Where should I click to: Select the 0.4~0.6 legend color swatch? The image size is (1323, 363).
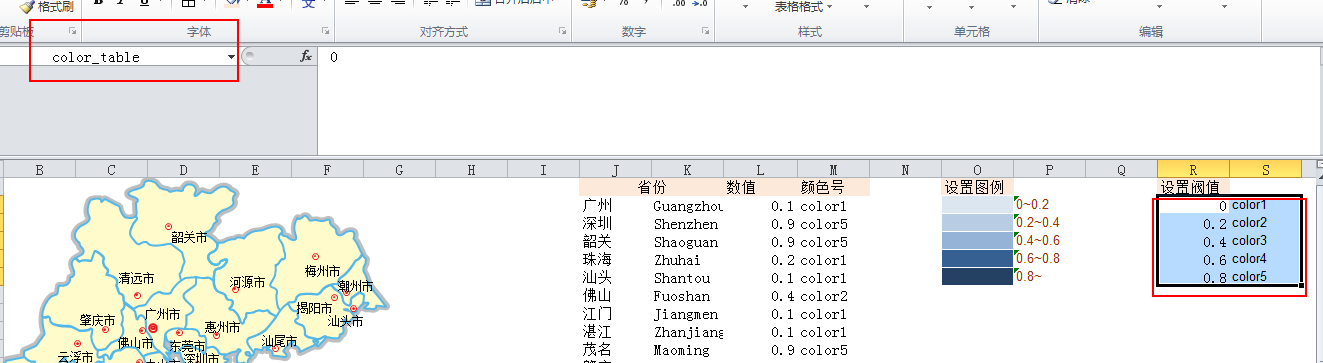pyautogui.click(x=977, y=240)
